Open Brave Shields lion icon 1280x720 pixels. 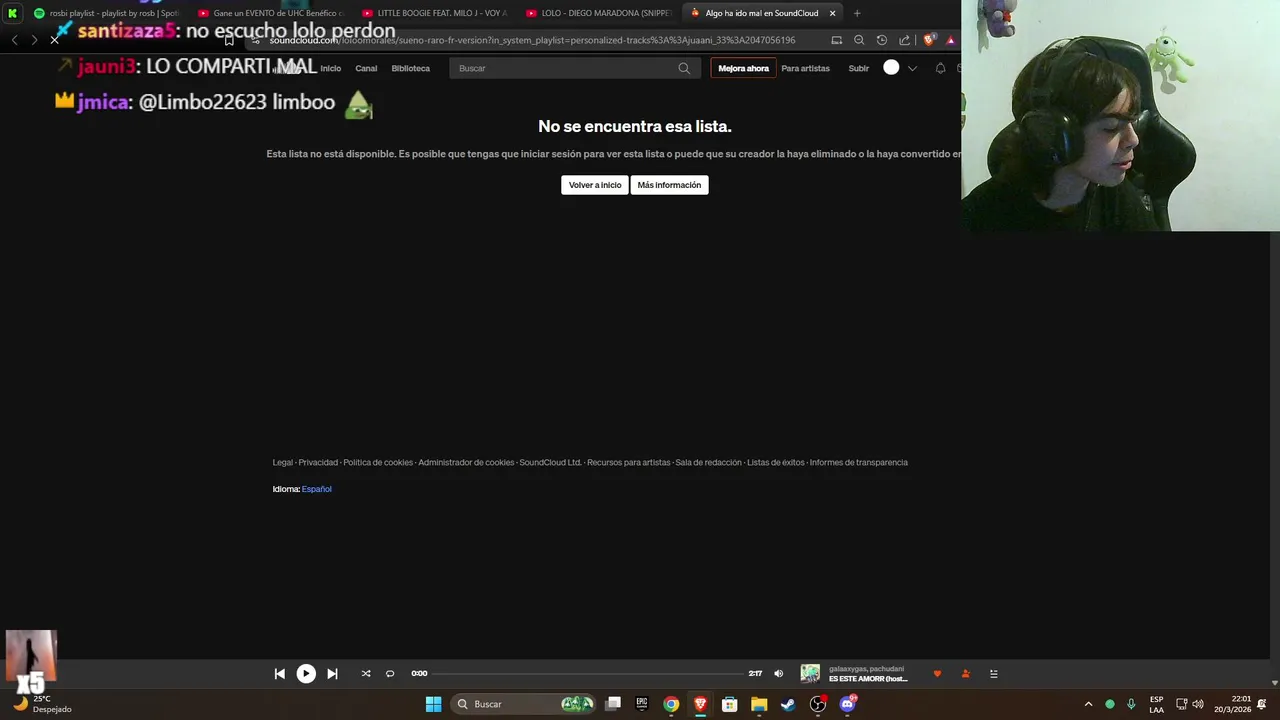929,40
